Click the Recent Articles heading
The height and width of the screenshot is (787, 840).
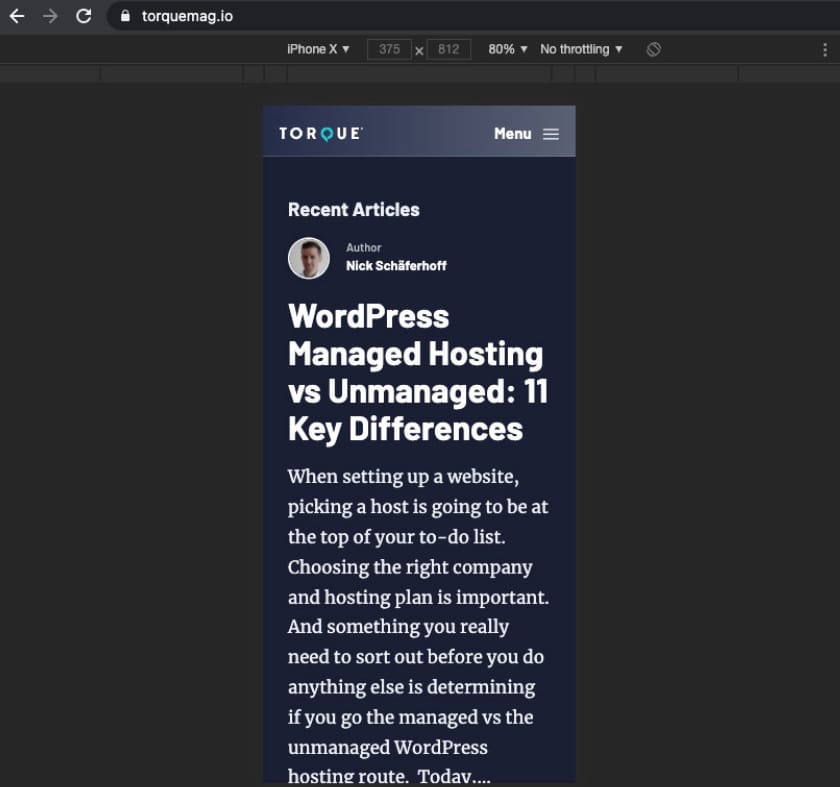[354, 209]
